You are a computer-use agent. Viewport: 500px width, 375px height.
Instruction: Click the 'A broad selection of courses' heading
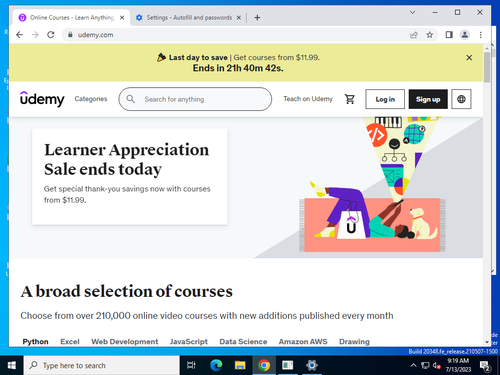127,291
